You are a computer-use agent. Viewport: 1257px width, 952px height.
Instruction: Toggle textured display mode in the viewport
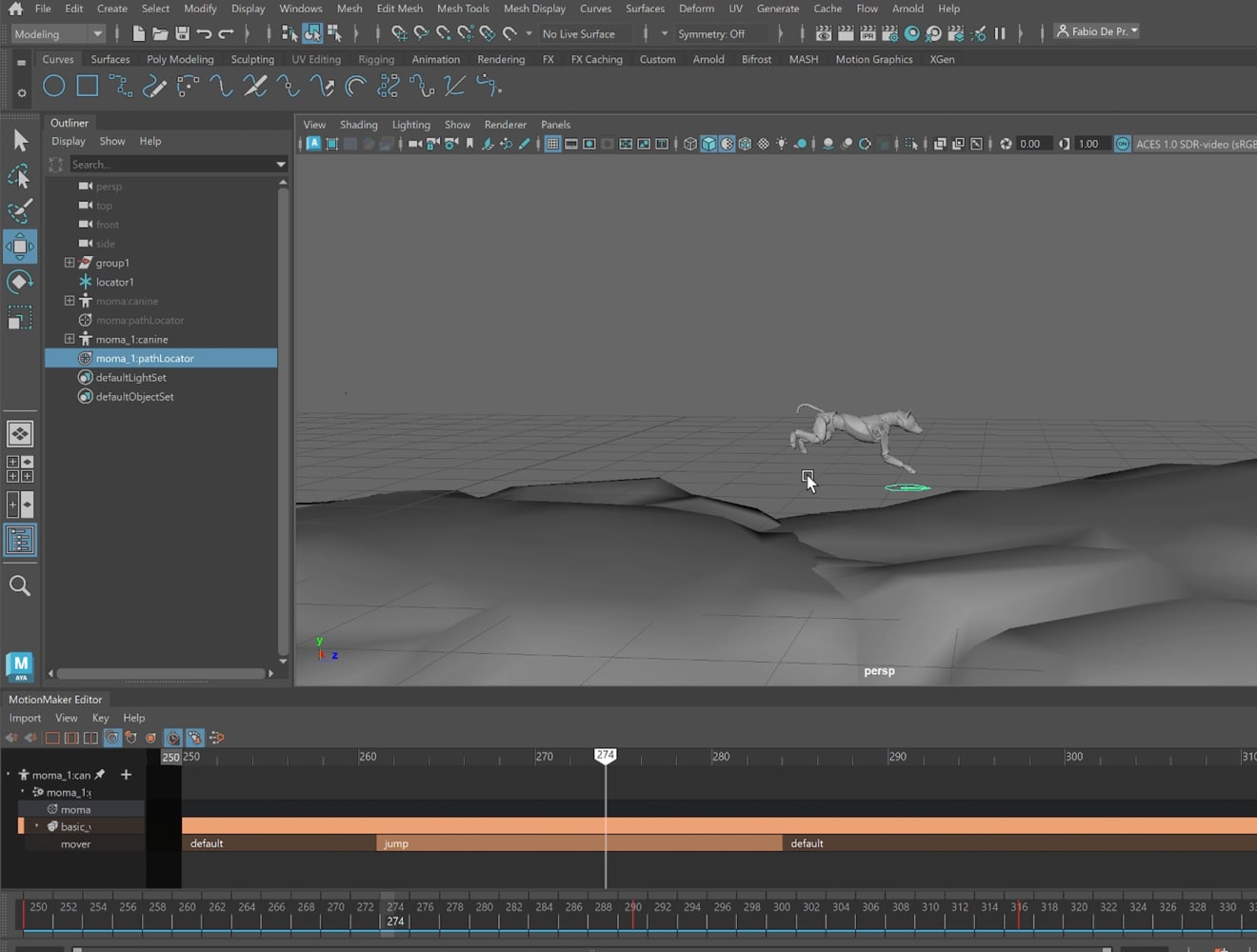click(x=745, y=144)
